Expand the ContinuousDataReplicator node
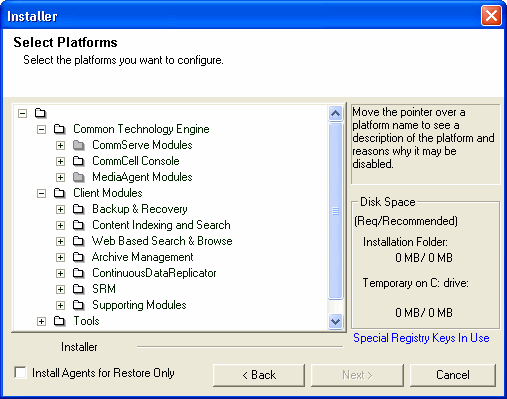 [x=60, y=273]
